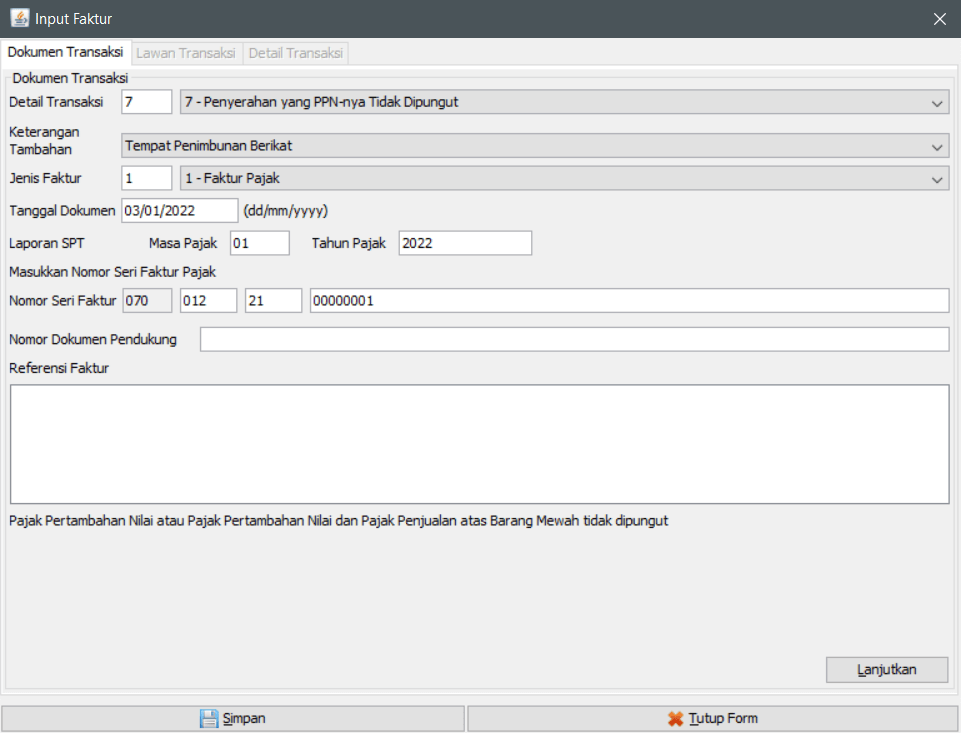
Task: Click the Tanggal Dokumen date field
Action: click(x=180, y=210)
